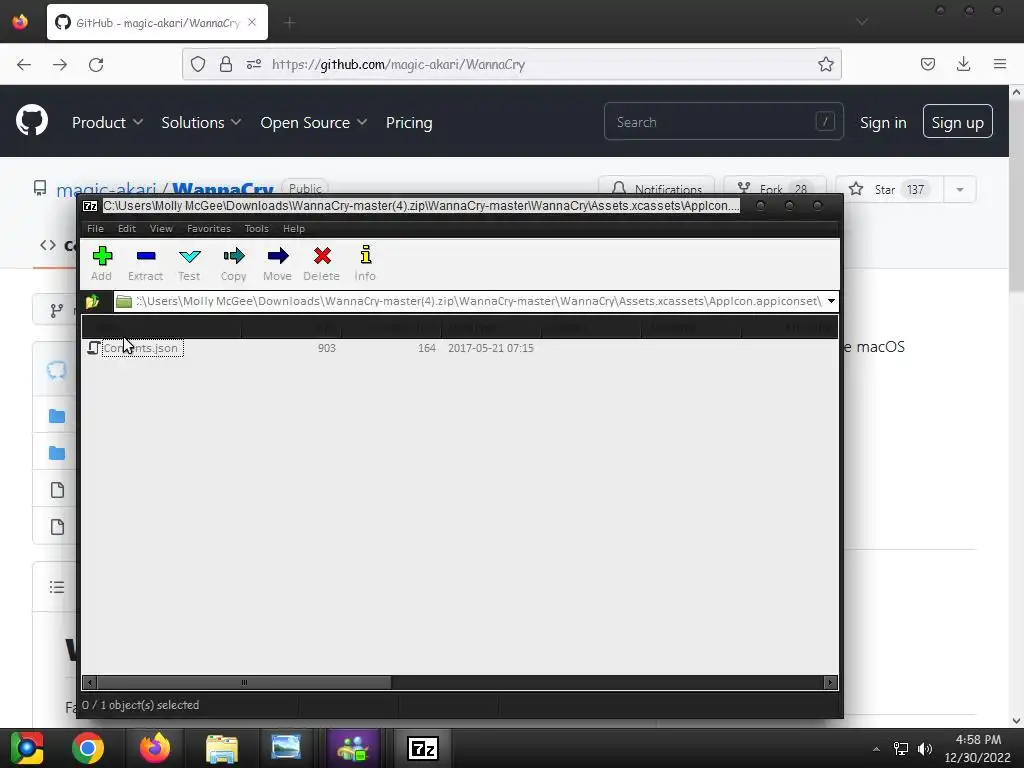Viewport: 1024px width, 768px height.
Task: Open Firefox from the taskbar
Action: click(x=155, y=748)
